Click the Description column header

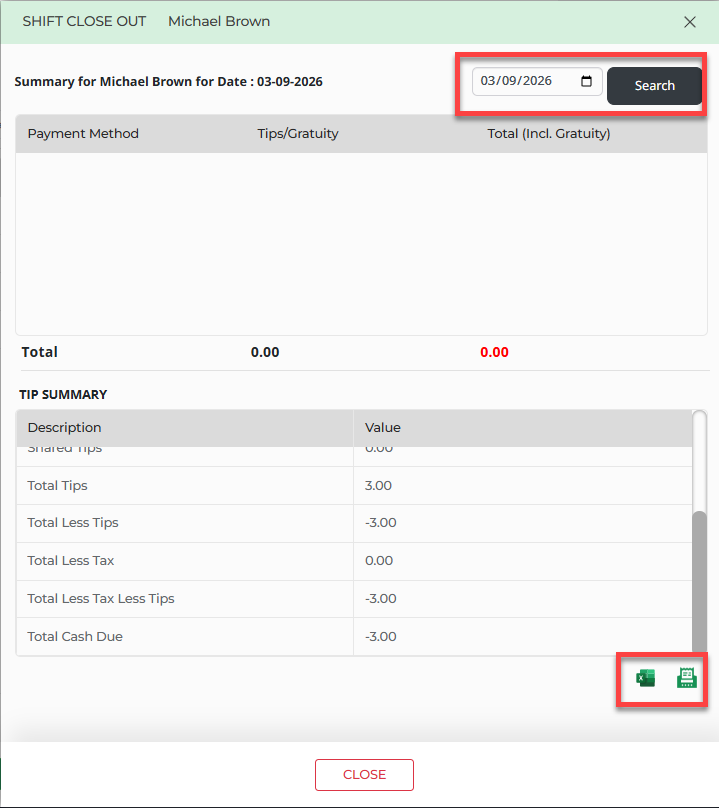65,427
